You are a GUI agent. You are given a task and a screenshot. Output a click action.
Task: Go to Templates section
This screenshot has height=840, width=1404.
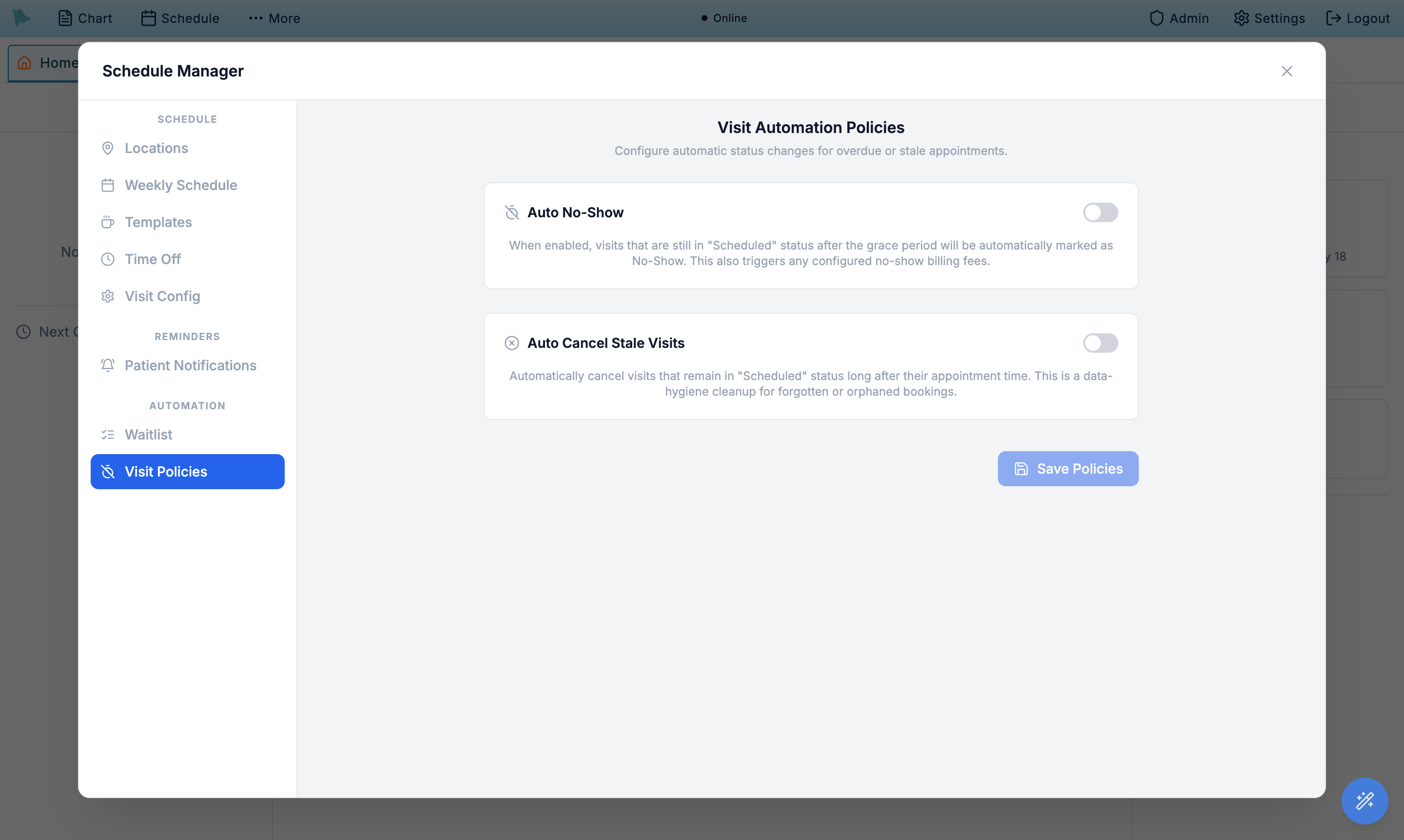click(x=188, y=223)
